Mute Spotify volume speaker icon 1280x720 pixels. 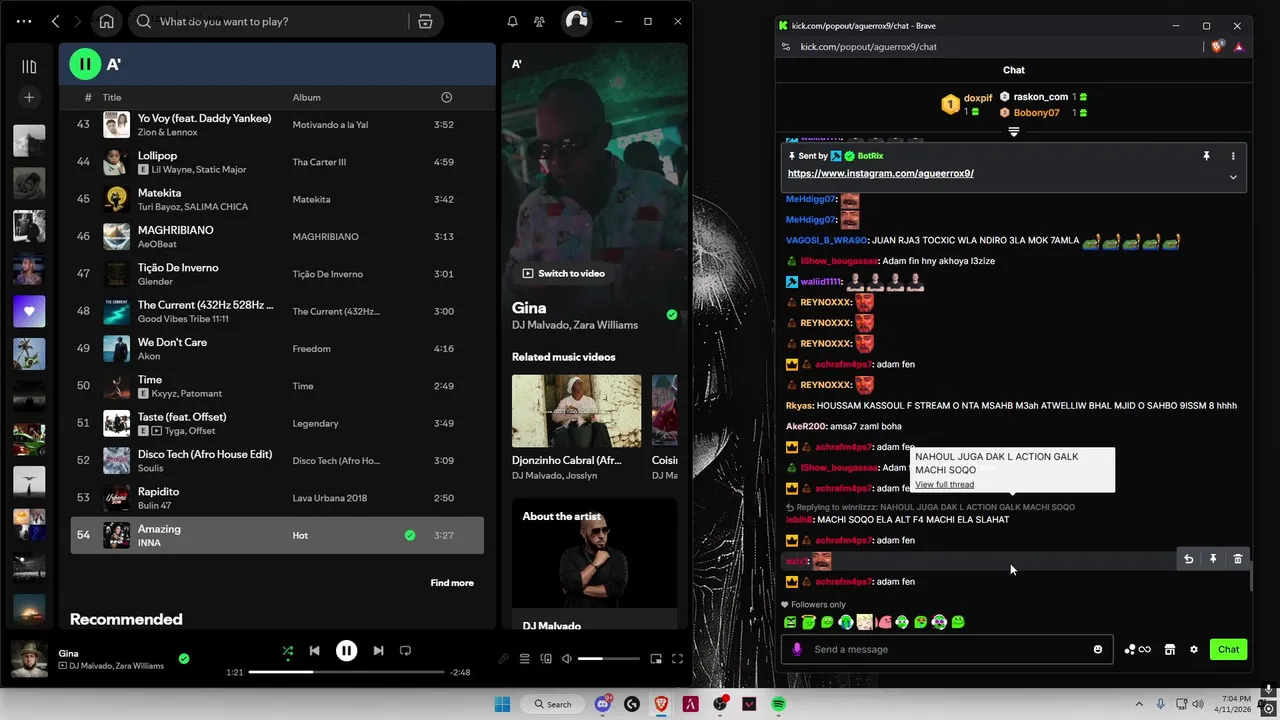pyautogui.click(x=567, y=659)
